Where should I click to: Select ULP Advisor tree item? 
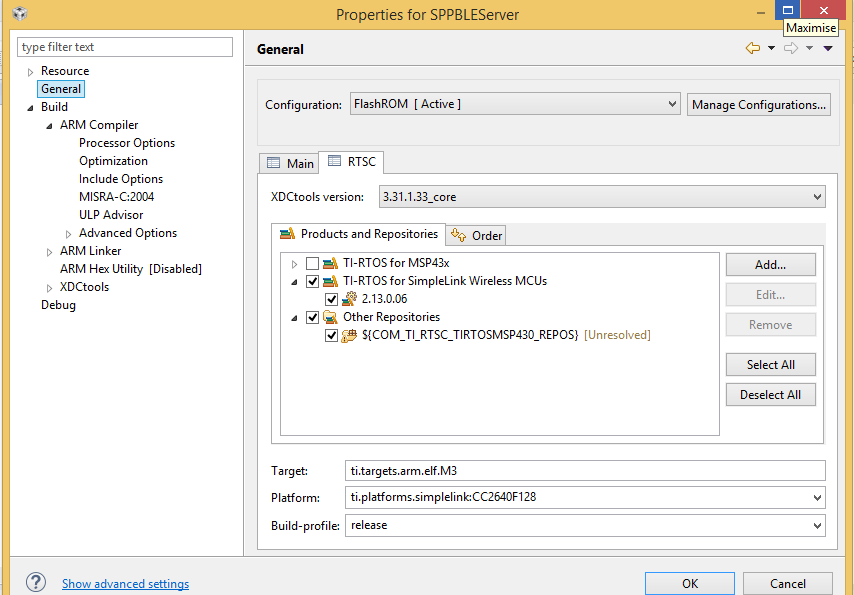tap(111, 215)
